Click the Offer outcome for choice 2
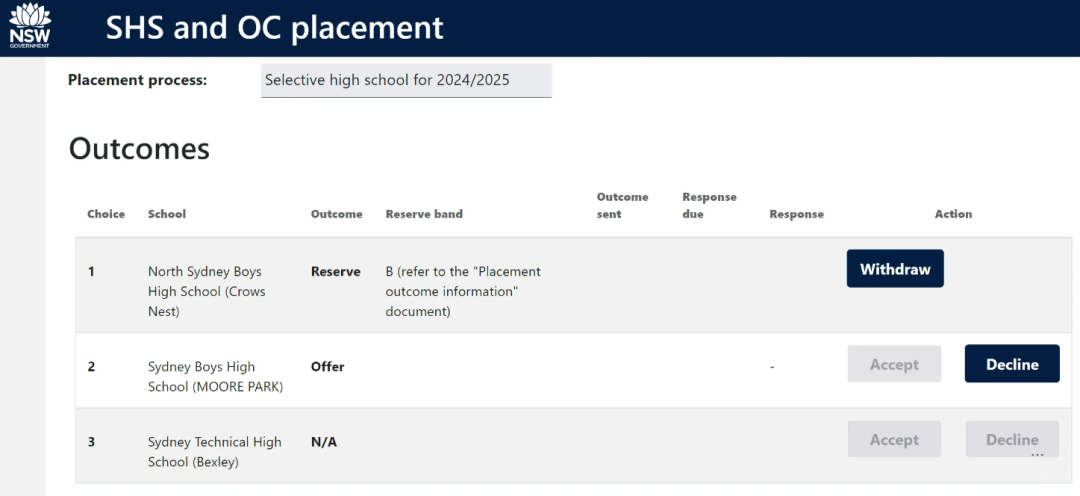This screenshot has height=496, width=1080. [x=327, y=367]
